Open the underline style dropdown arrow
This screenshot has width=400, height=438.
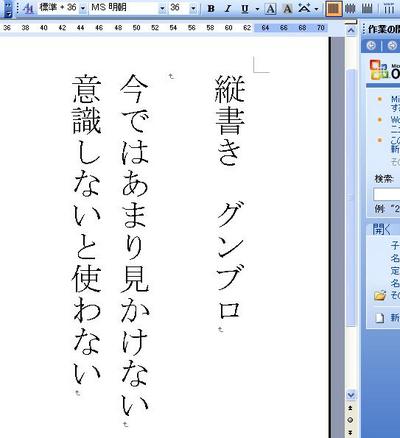coord(257,9)
